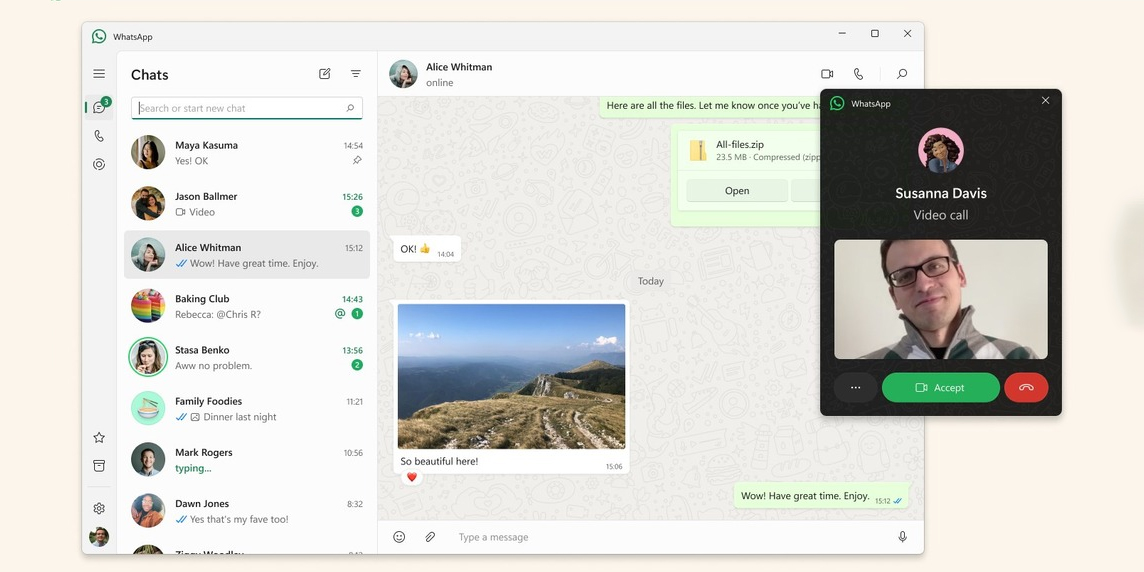Viewport: 1144px width, 572px height.
Task: Open Starred messages in sidebar
Action: point(99,438)
